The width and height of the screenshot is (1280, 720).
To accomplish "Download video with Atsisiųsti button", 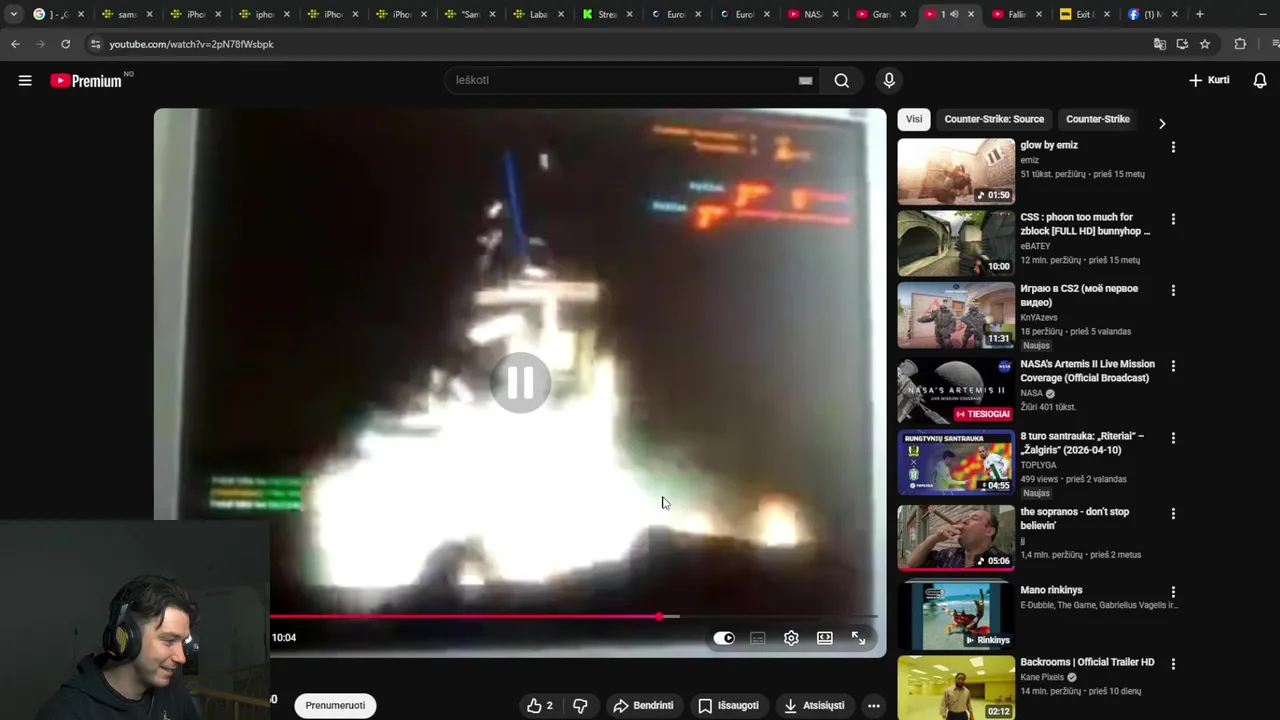I will coord(814,706).
